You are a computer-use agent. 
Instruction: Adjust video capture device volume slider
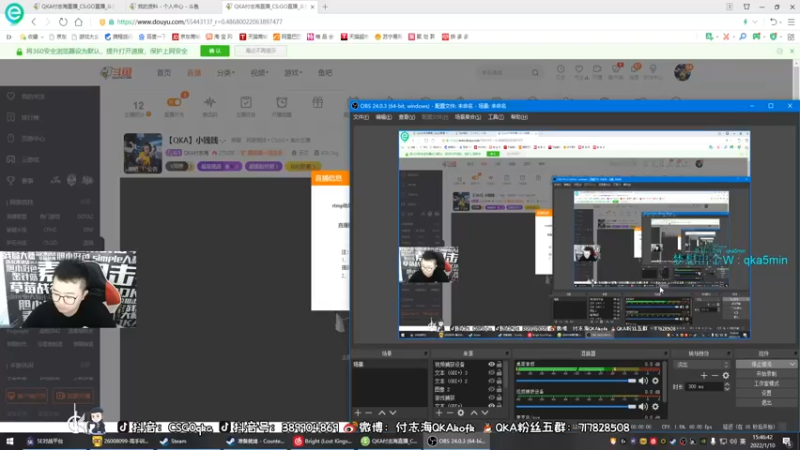click(x=576, y=407)
